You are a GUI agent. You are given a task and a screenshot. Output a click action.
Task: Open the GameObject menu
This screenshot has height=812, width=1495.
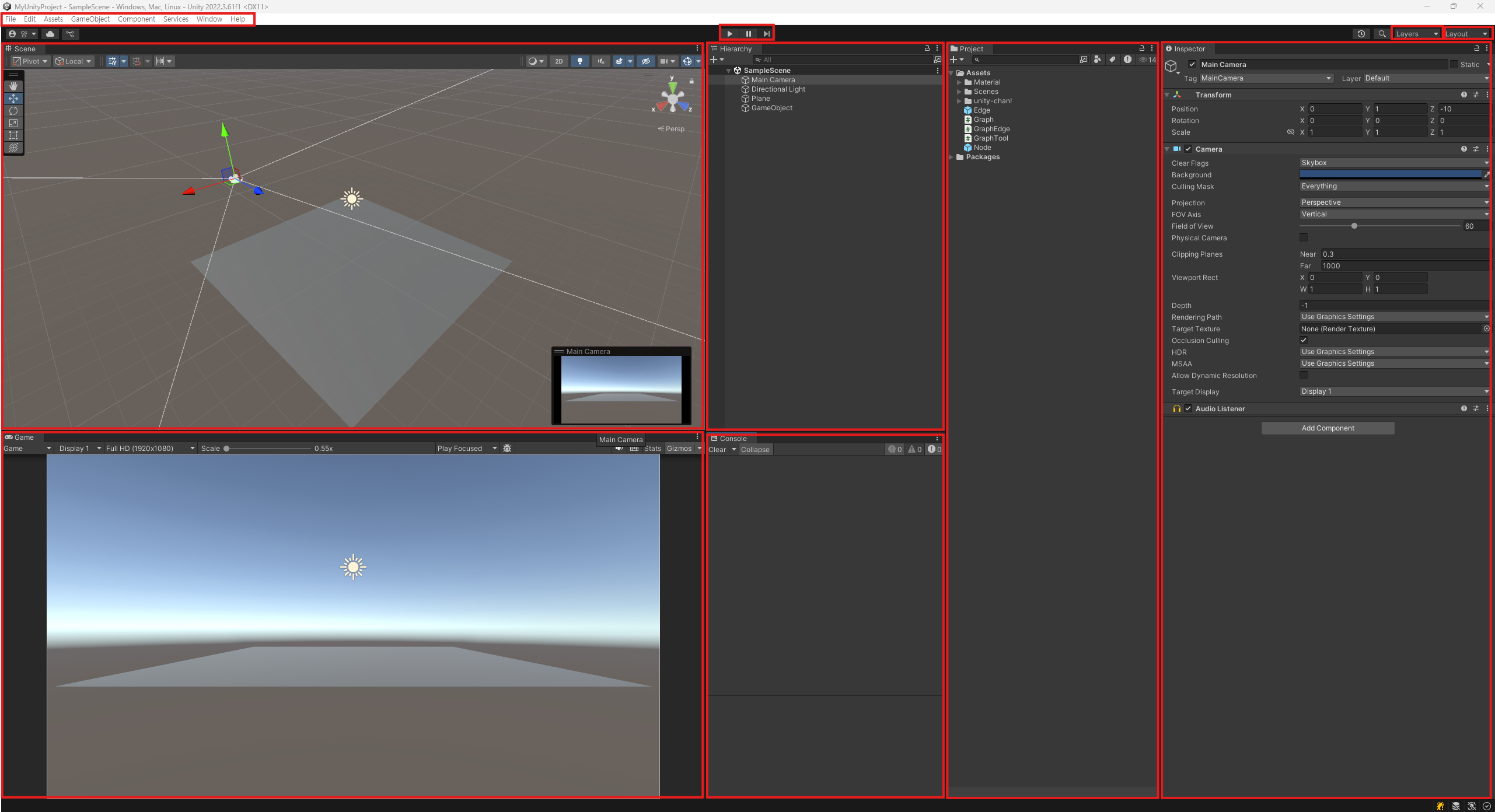[90, 19]
